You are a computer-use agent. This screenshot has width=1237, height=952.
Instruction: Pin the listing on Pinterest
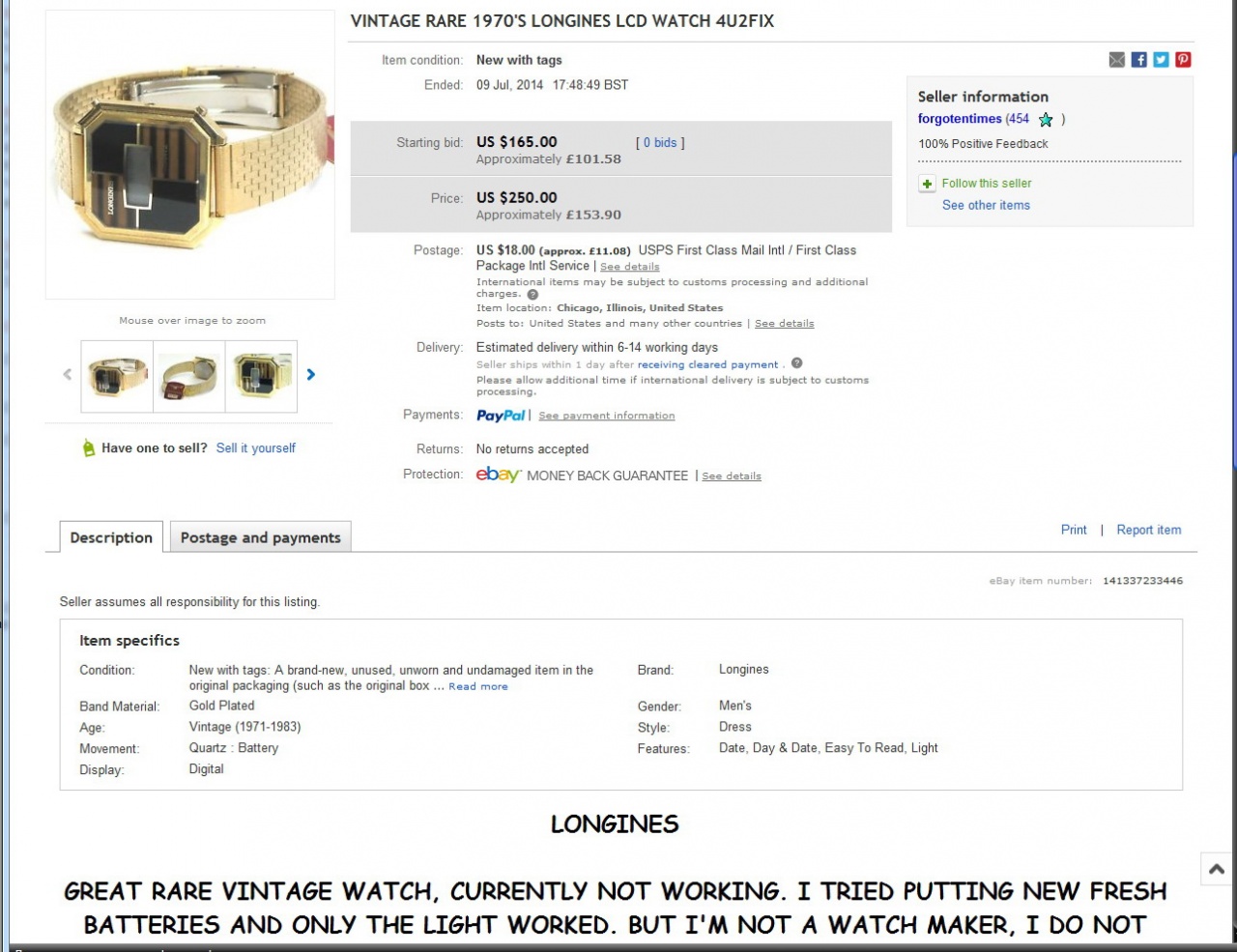(1183, 60)
